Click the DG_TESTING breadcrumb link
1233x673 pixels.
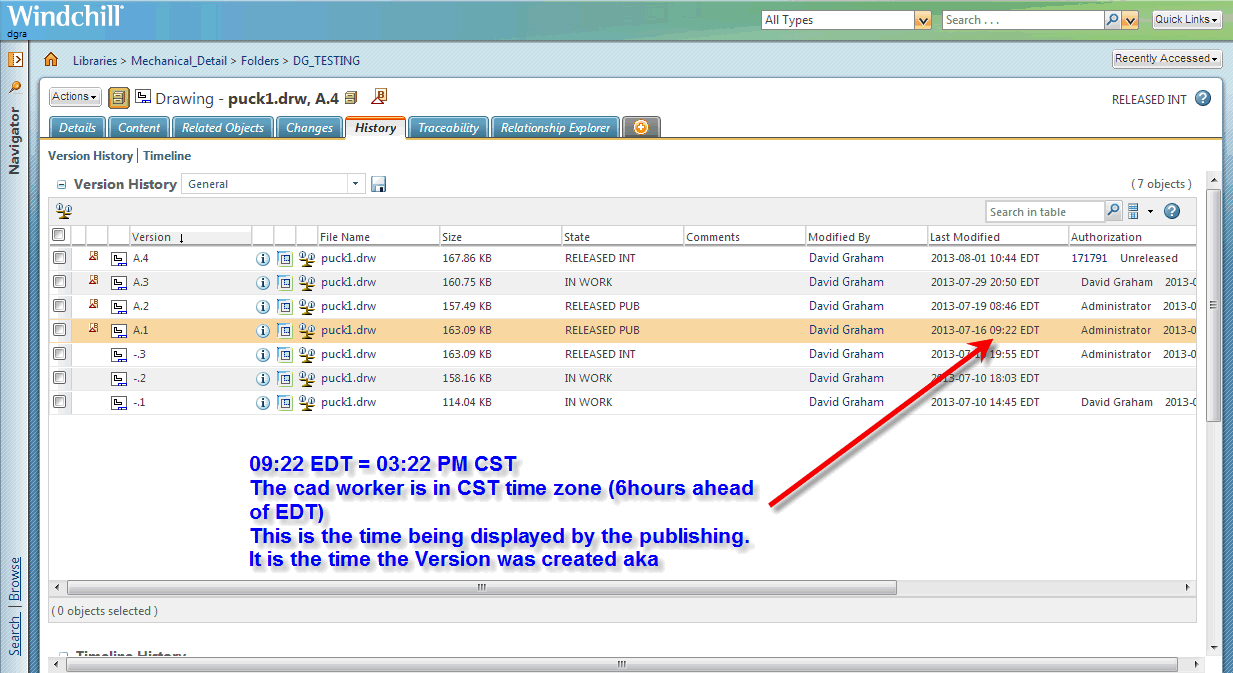coord(326,61)
